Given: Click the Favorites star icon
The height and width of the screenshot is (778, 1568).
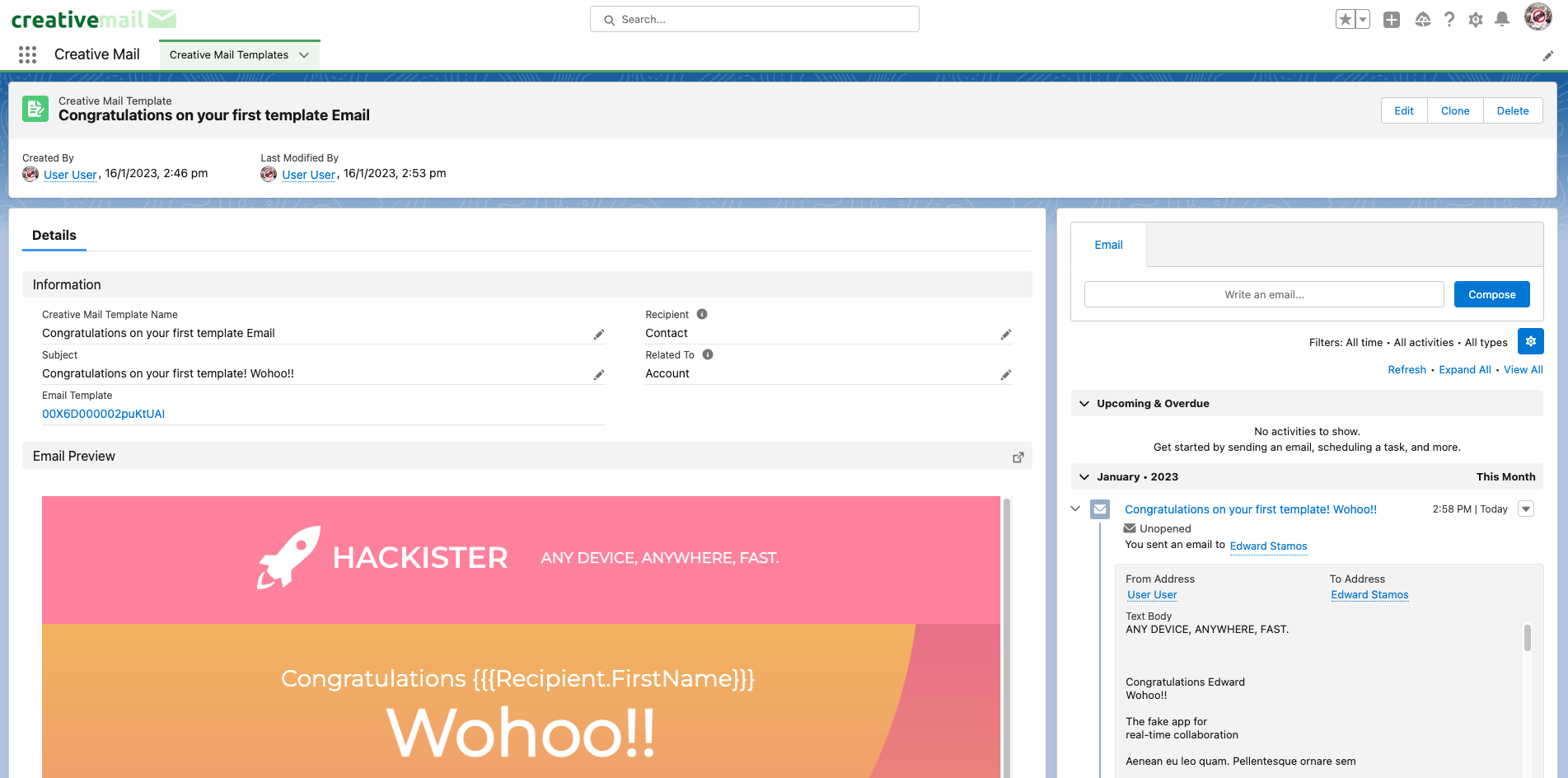Looking at the screenshot, I should [x=1345, y=19].
